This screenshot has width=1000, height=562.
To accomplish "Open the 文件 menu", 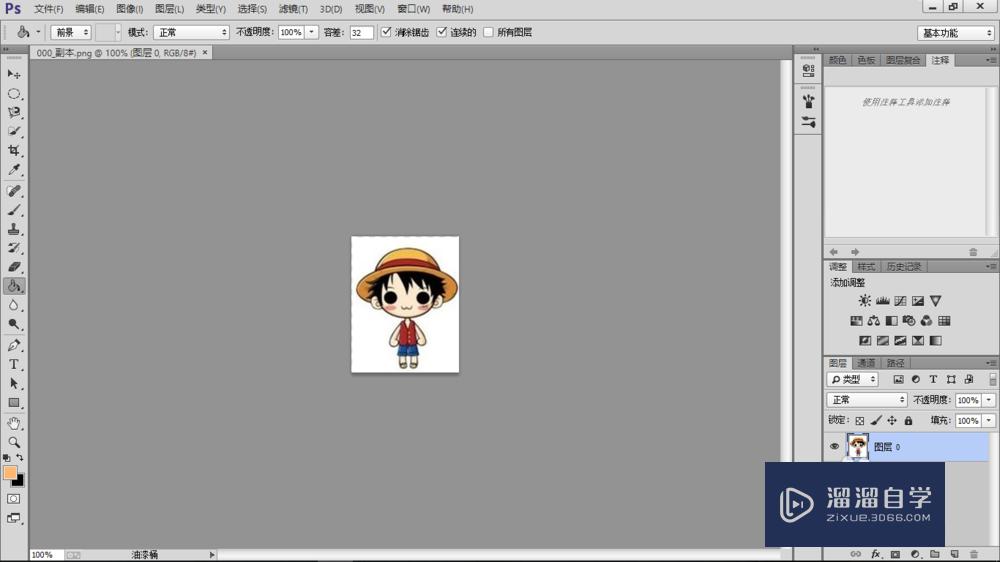I will [x=48, y=9].
